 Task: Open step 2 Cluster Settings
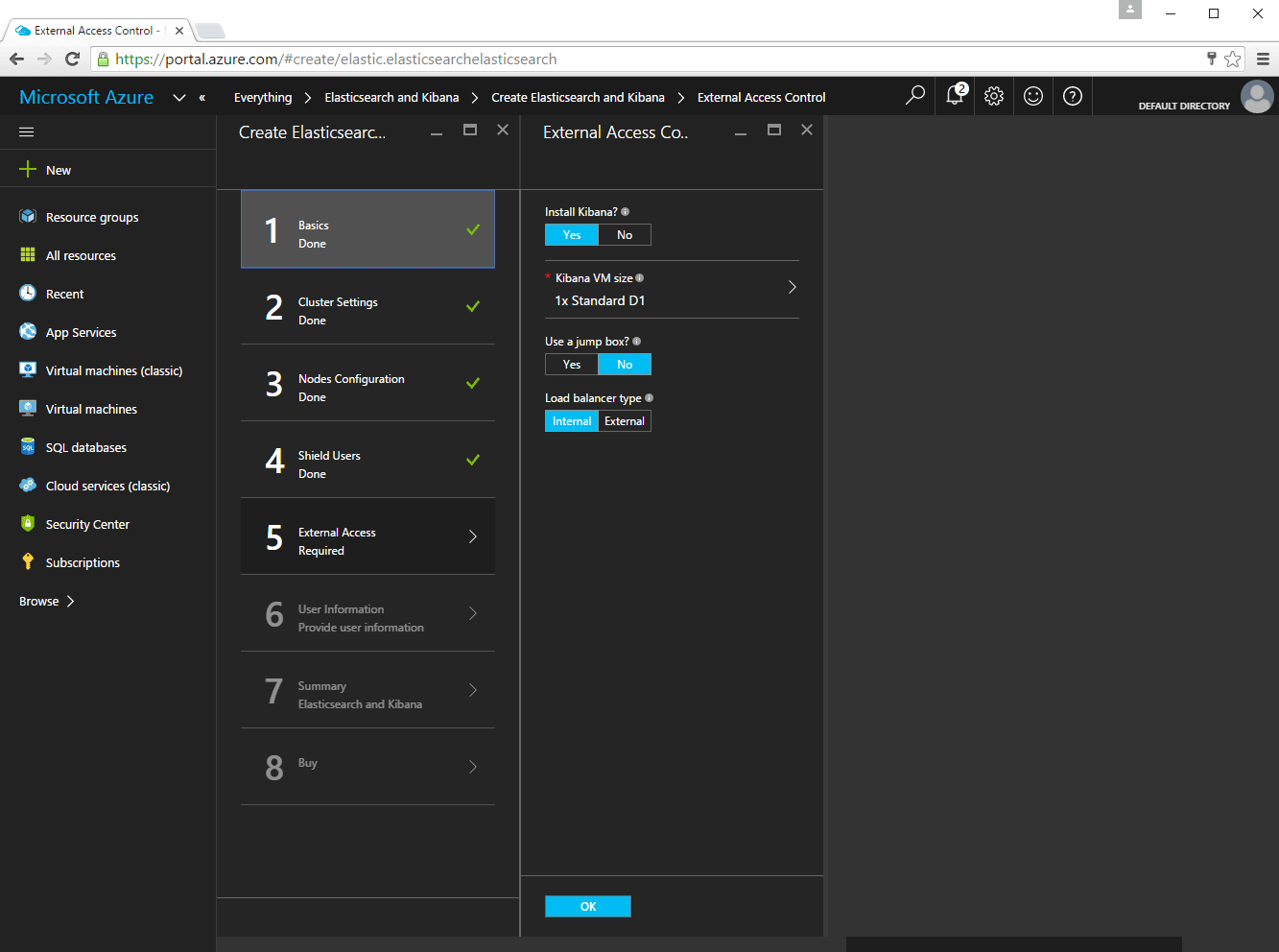(x=367, y=306)
